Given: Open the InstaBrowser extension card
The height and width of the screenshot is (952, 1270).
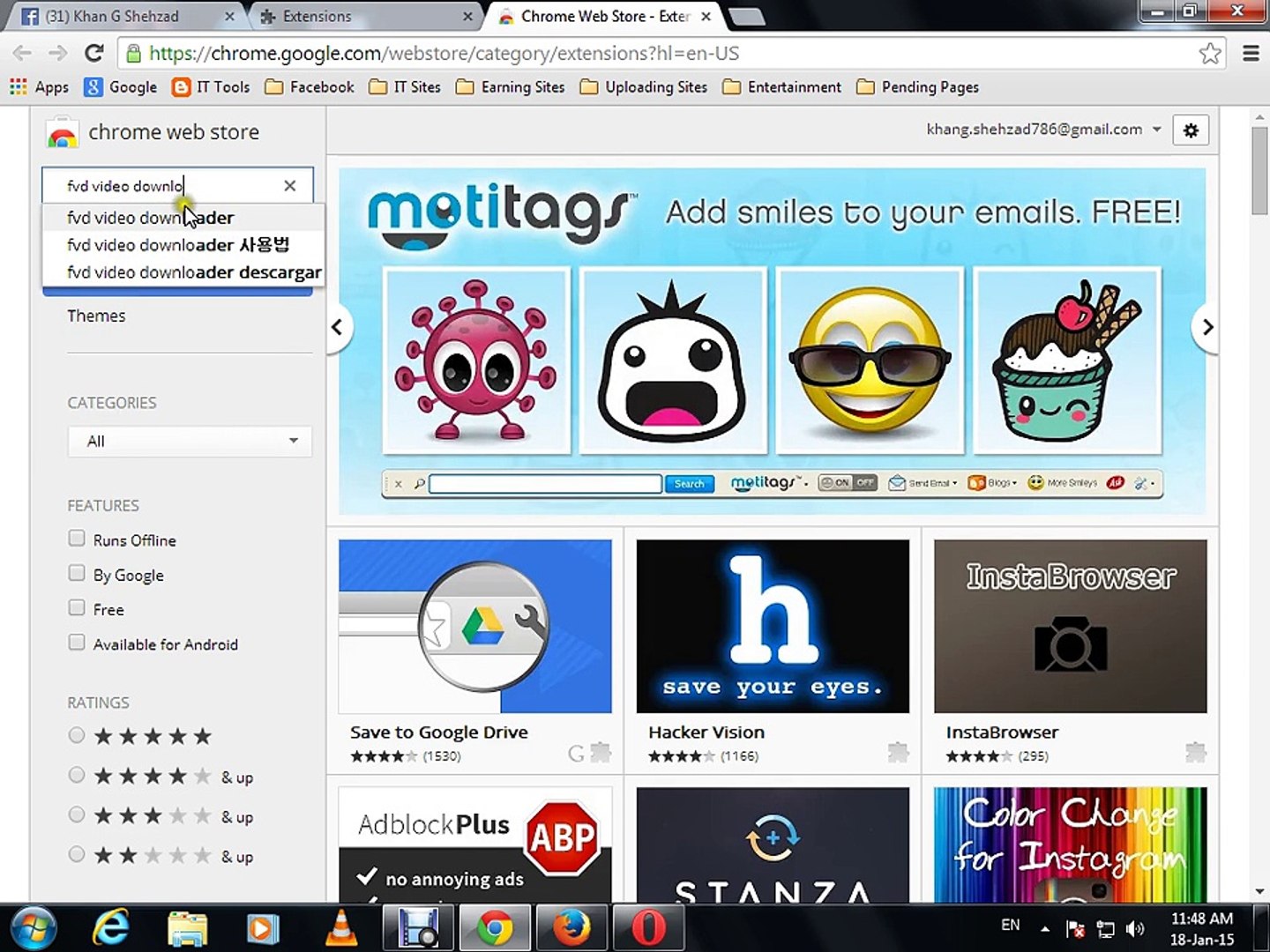Looking at the screenshot, I should 1071,651.
